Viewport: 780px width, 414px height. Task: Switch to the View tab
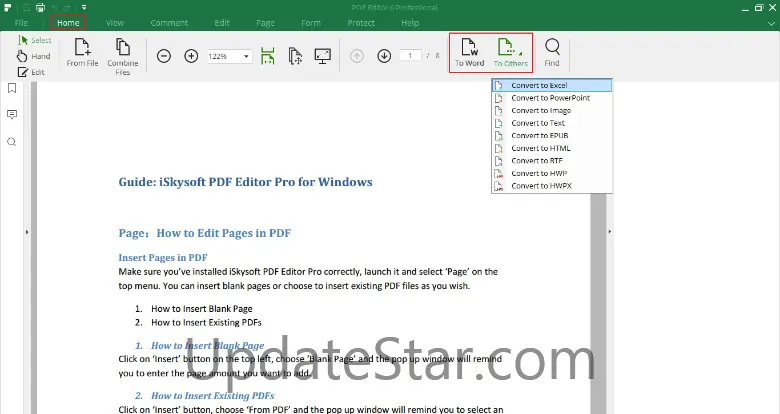pos(115,23)
